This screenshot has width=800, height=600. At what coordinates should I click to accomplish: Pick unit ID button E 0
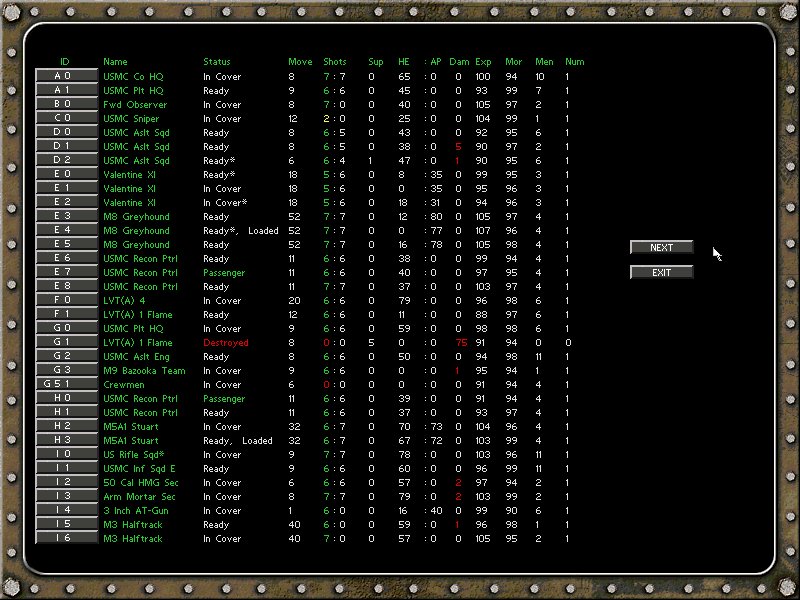point(66,174)
